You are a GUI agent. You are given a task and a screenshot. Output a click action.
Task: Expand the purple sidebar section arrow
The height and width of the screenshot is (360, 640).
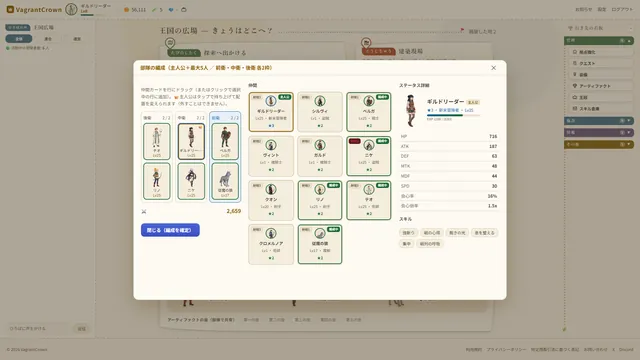[629, 133]
